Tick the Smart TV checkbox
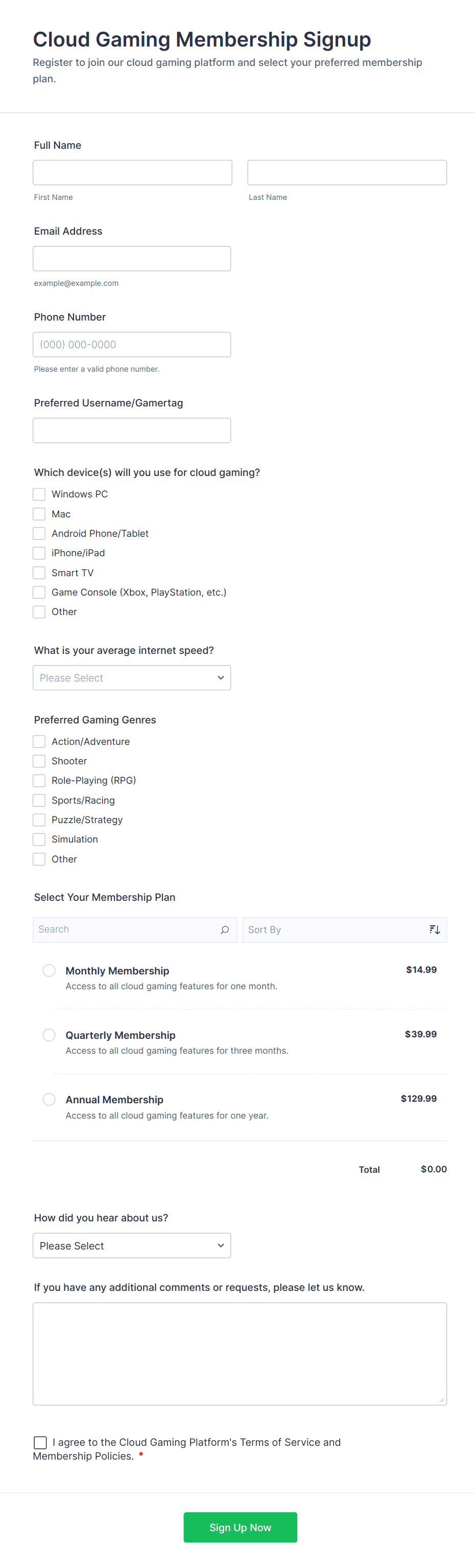The height and width of the screenshot is (1568, 475). coord(39,573)
